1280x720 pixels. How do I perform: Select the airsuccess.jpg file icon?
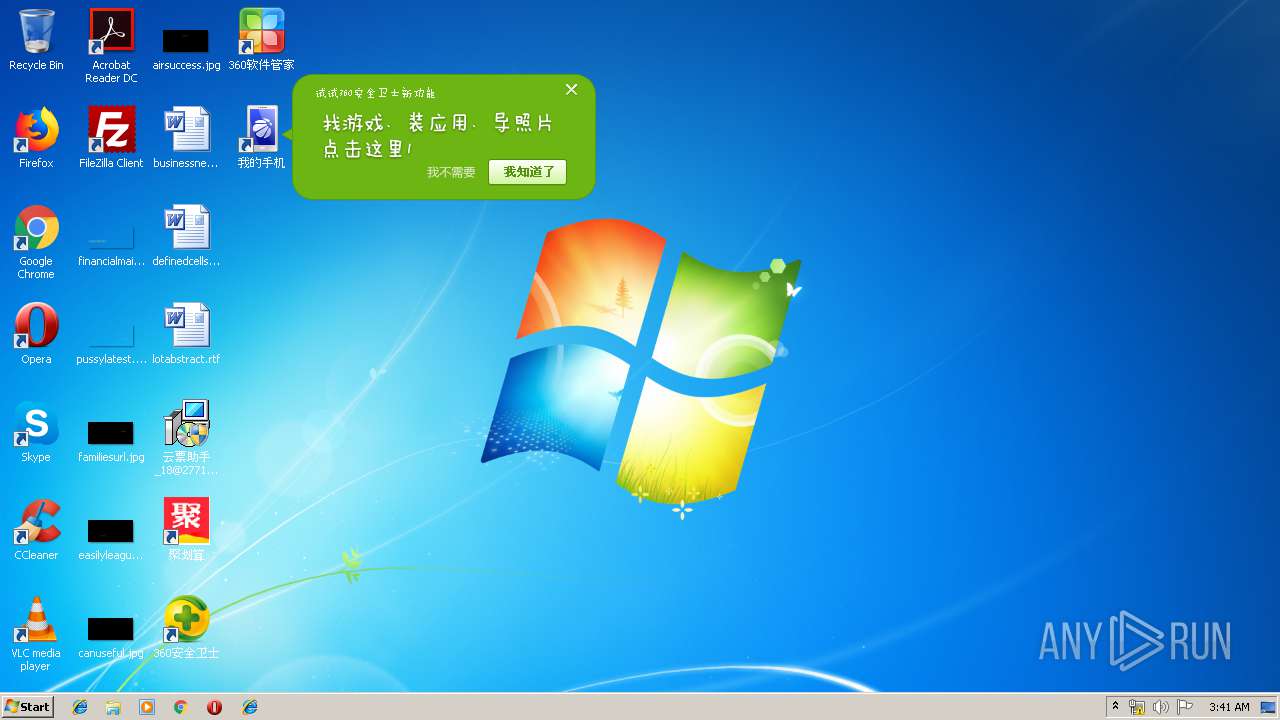coord(186,50)
